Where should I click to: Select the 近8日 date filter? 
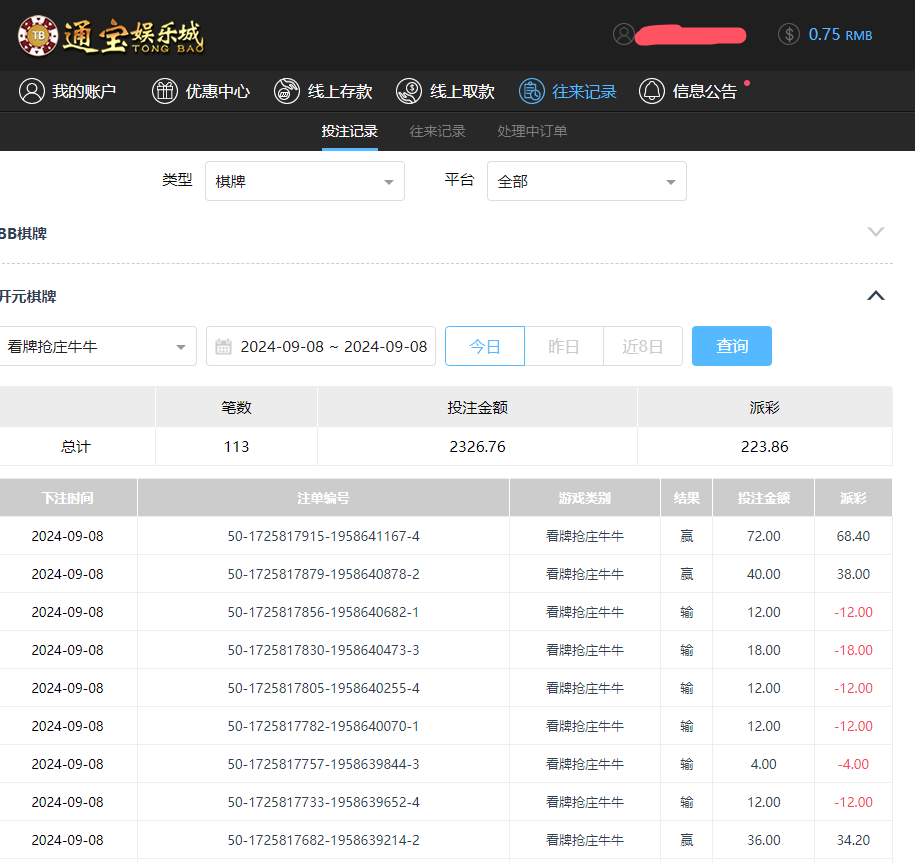click(642, 345)
